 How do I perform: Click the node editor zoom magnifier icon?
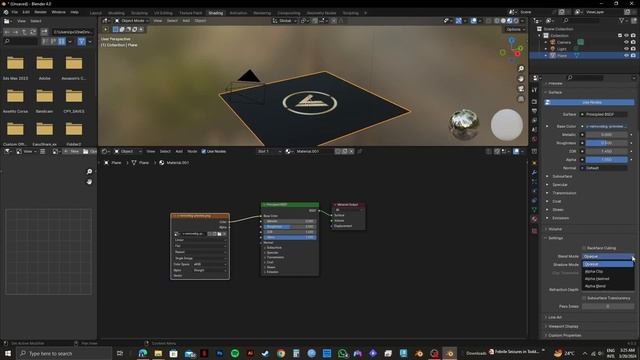pos(89,171)
